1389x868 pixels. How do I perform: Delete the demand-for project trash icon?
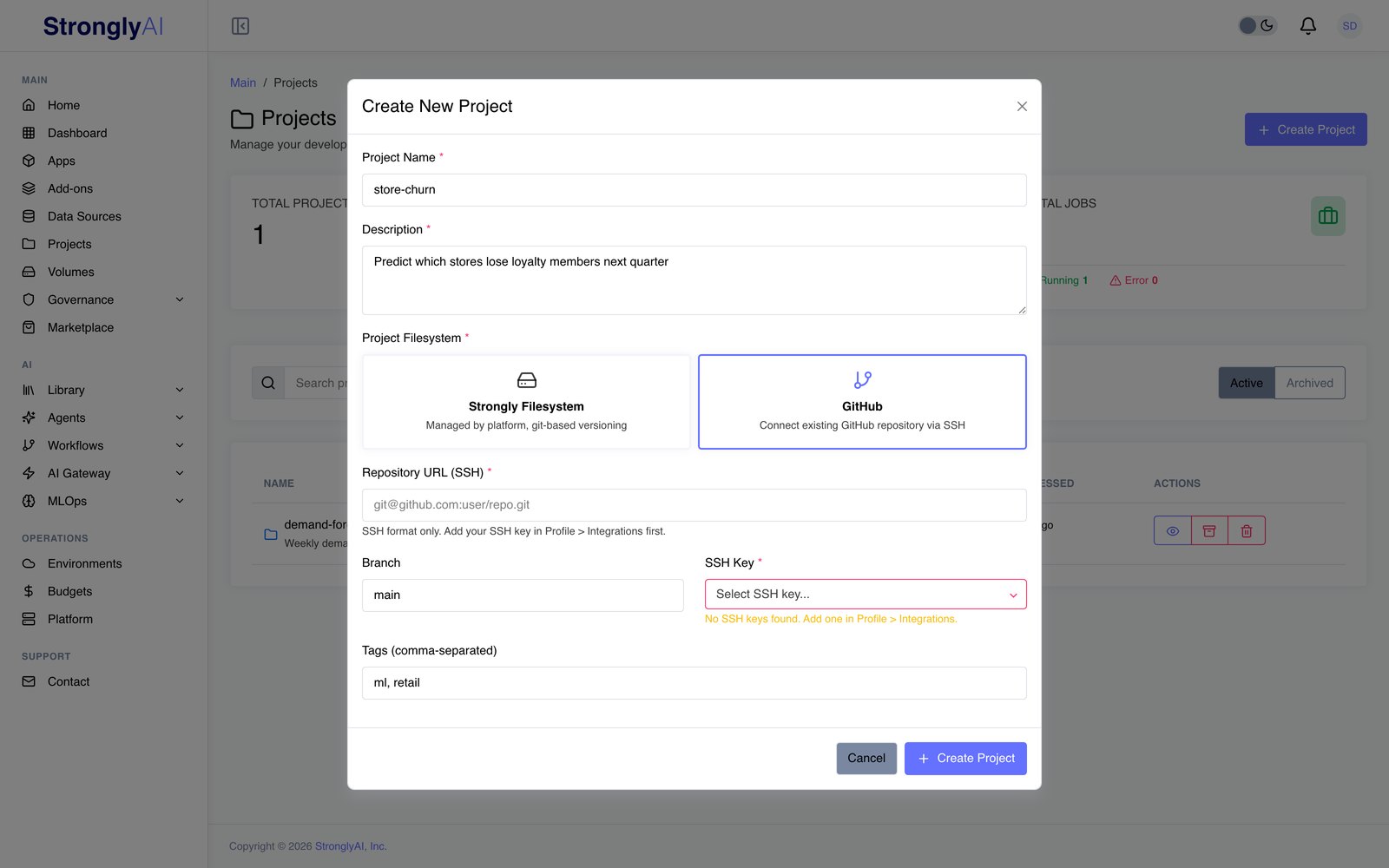tap(1247, 531)
